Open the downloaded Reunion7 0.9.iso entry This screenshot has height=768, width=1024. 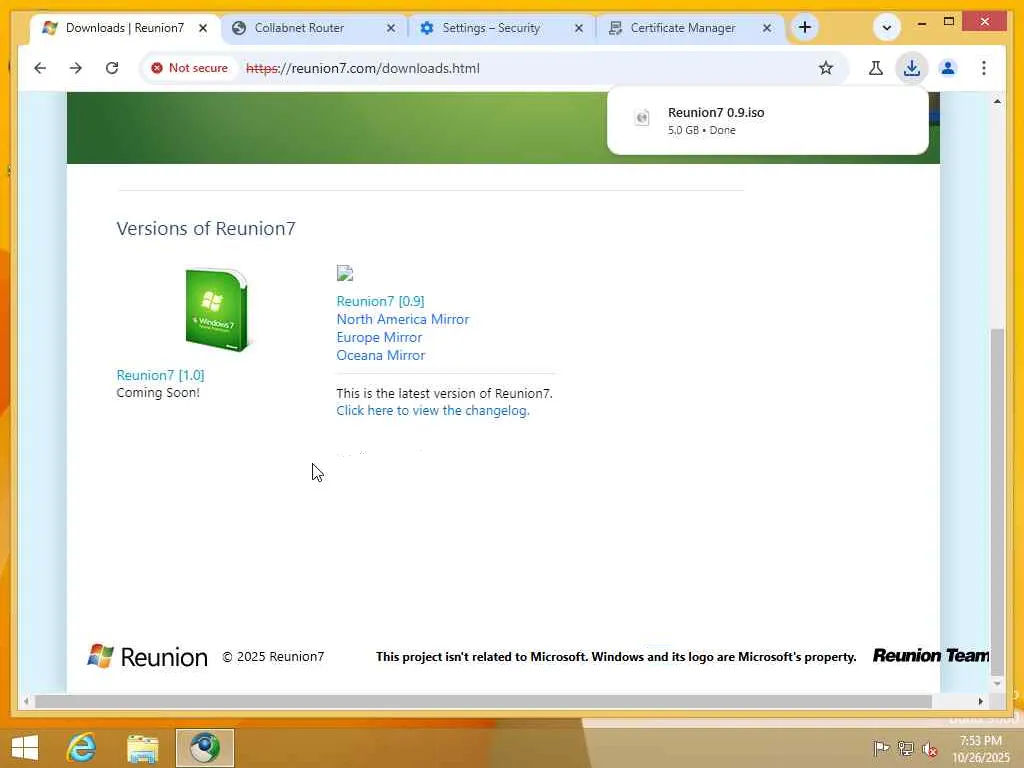tap(767, 121)
